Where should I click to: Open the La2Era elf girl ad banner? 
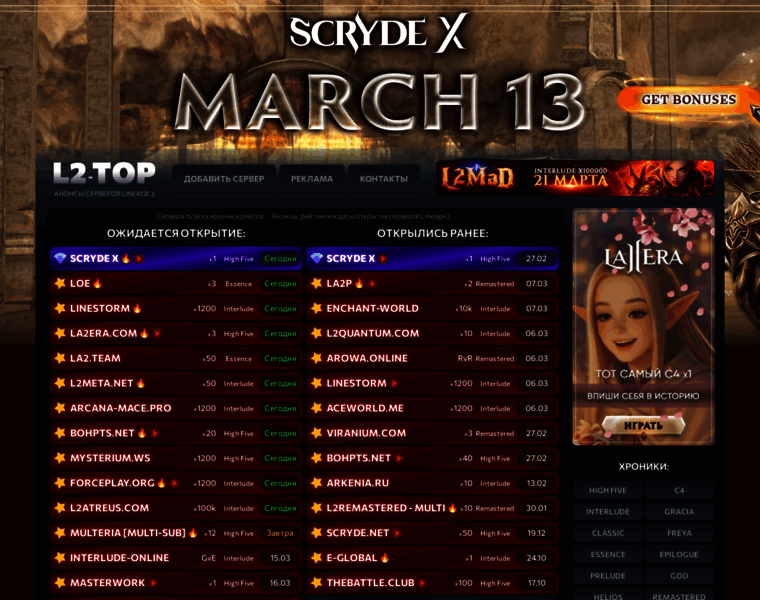pyautogui.click(x=643, y=326)
